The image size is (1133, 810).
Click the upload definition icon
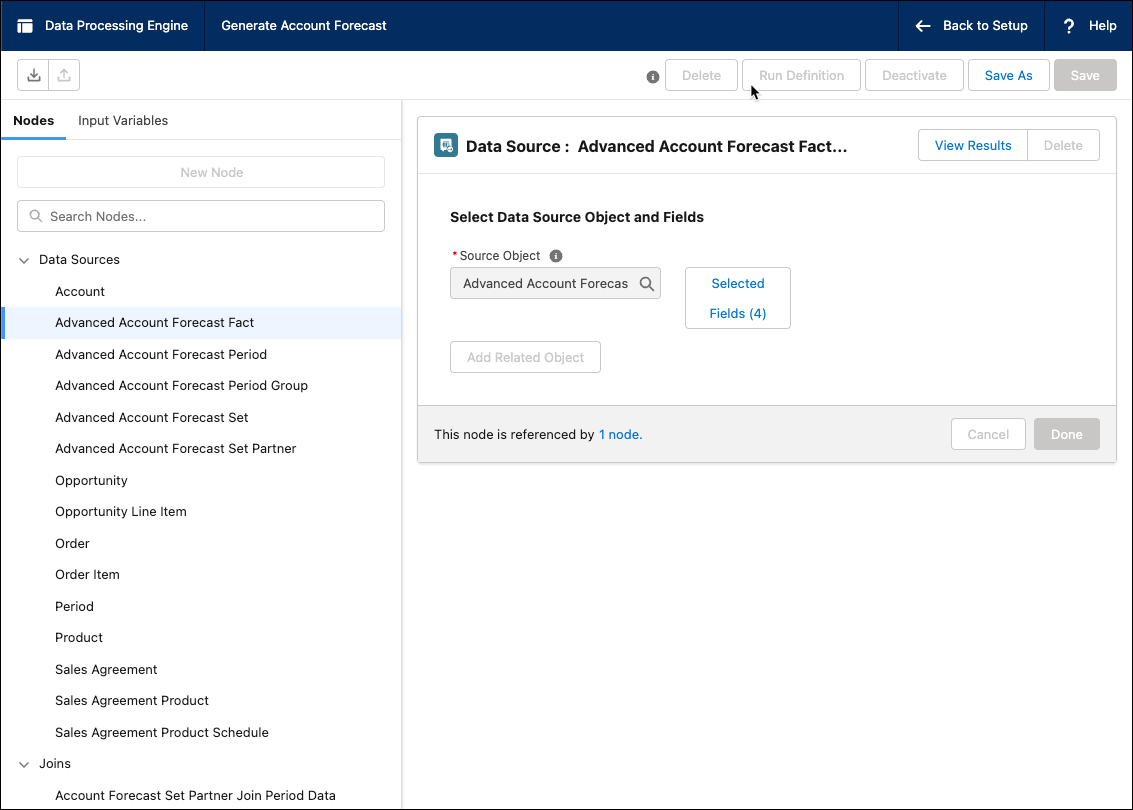click(x=64, y=75)
